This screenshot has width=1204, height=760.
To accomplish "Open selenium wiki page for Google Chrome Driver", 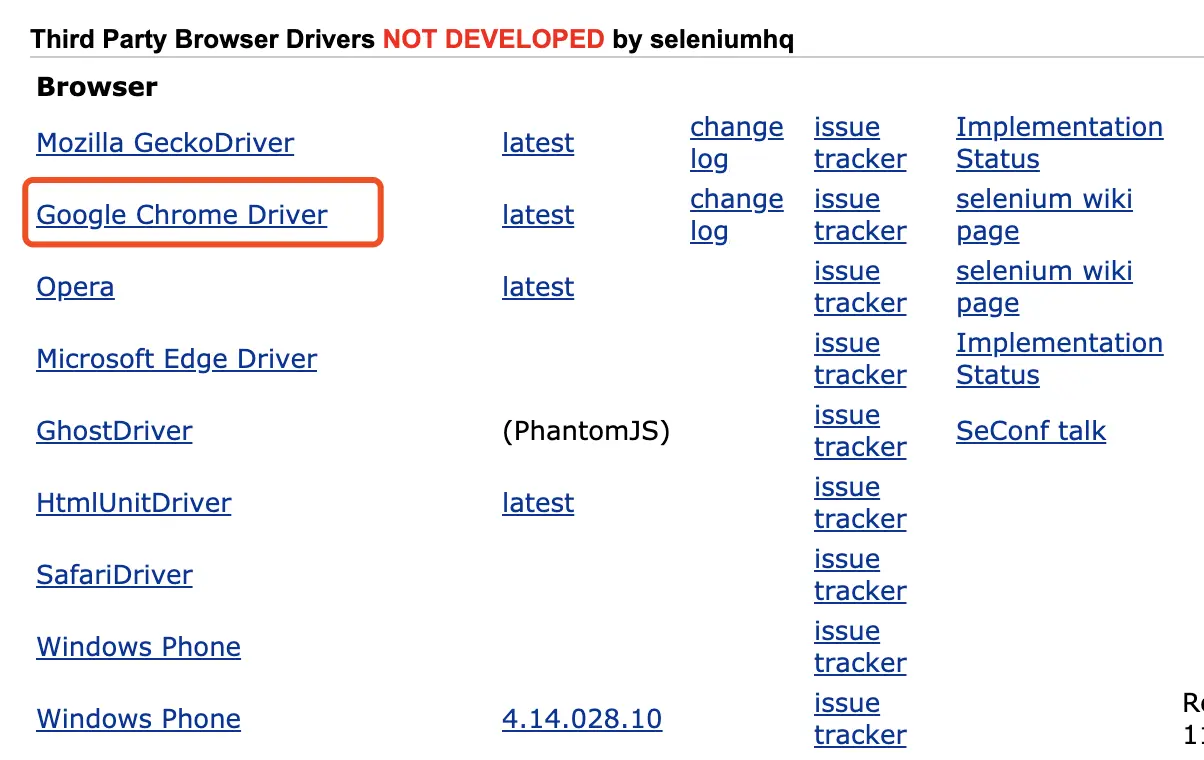I will 1044,215.
